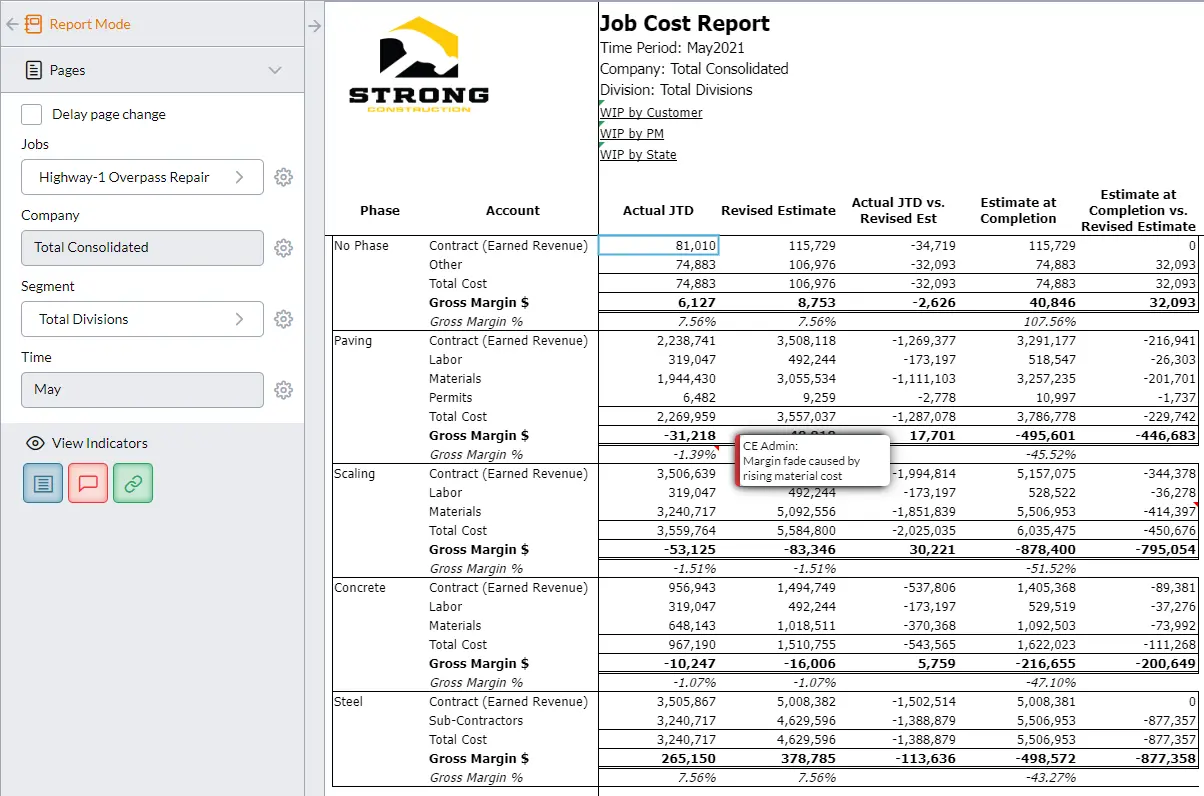This screenshot has width=1204, height=796.
Task: Click the Steel phase label
Action: coord(349,702)
